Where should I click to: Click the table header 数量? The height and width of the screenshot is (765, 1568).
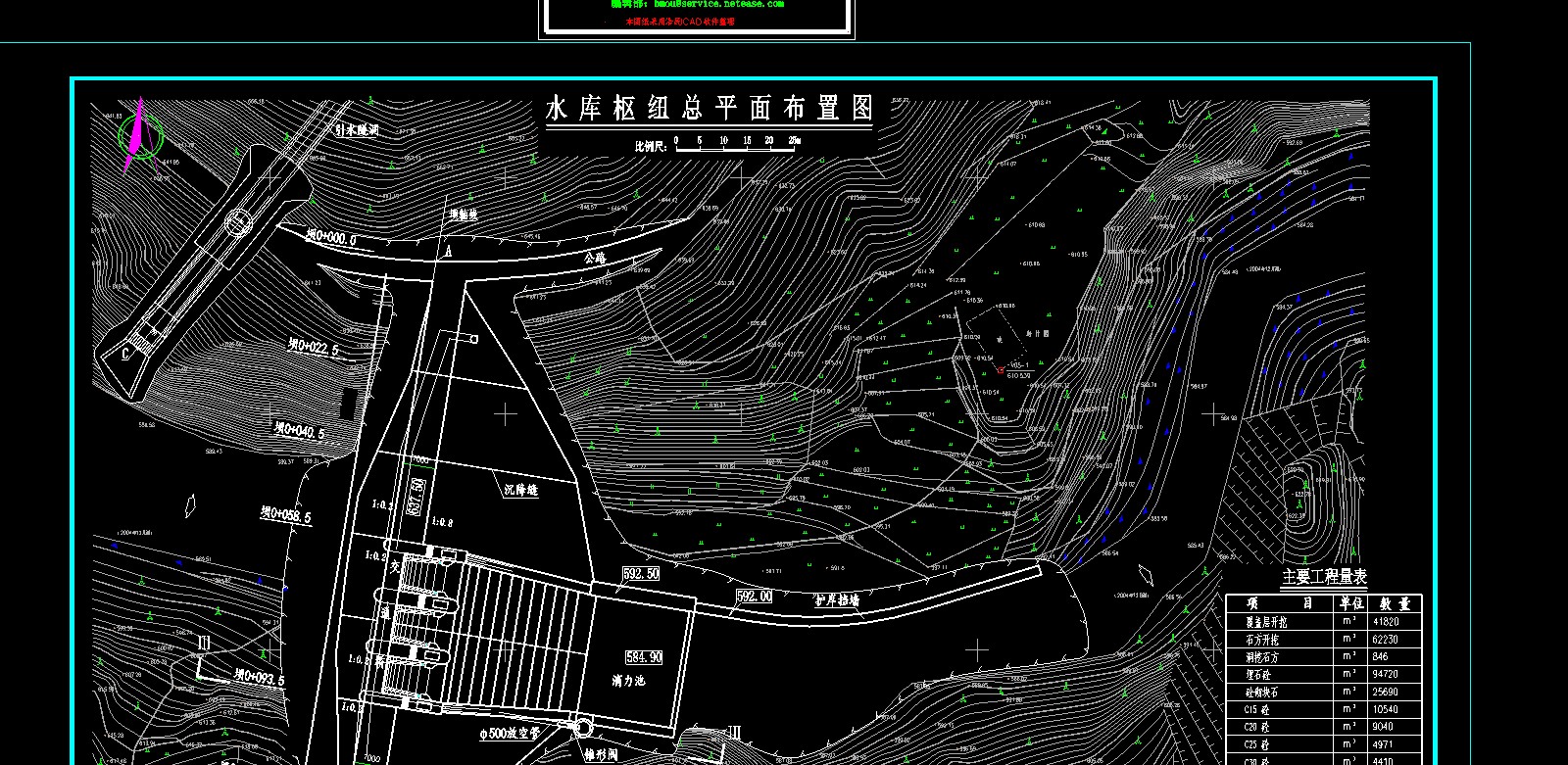coord(1396,603)
